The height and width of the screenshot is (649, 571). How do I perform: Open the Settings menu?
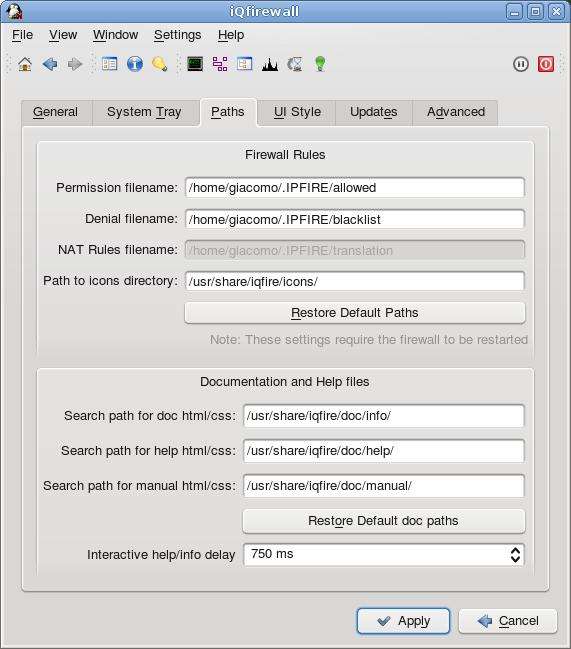coord(178,35)
